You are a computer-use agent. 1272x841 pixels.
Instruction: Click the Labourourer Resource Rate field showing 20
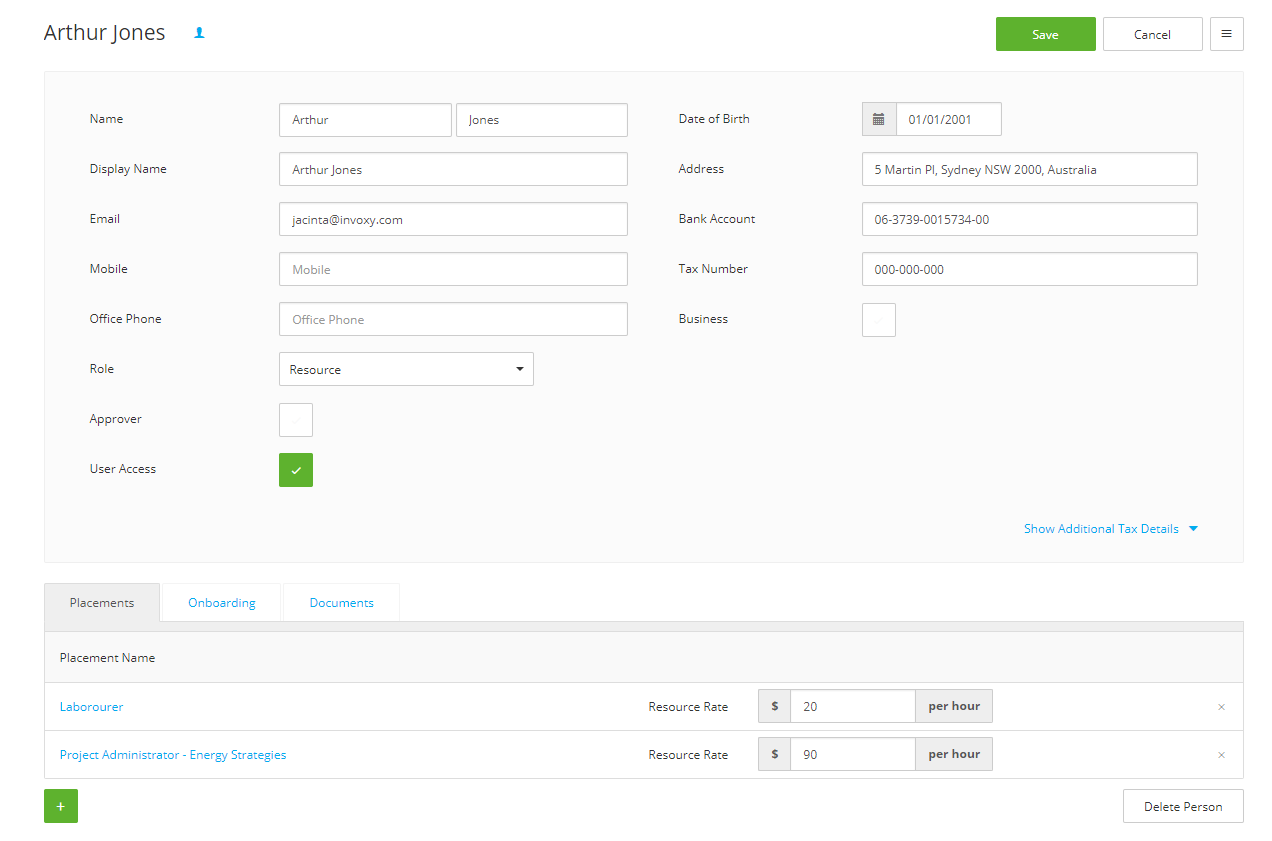[x=853, y=706]
